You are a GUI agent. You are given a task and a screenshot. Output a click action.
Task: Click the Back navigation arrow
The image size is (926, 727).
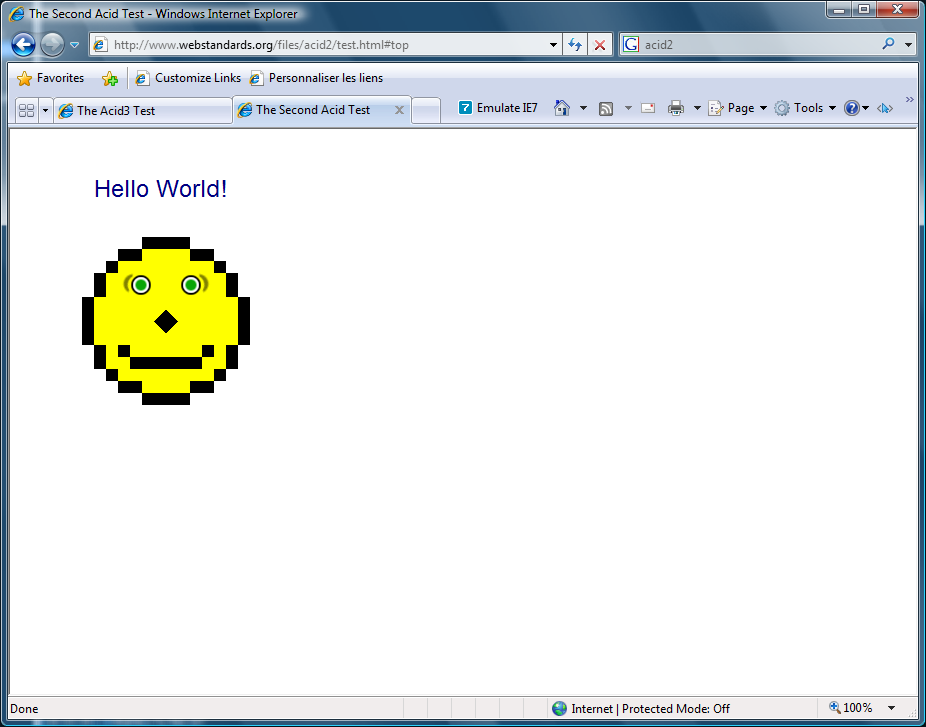click(x=24, y=45)
